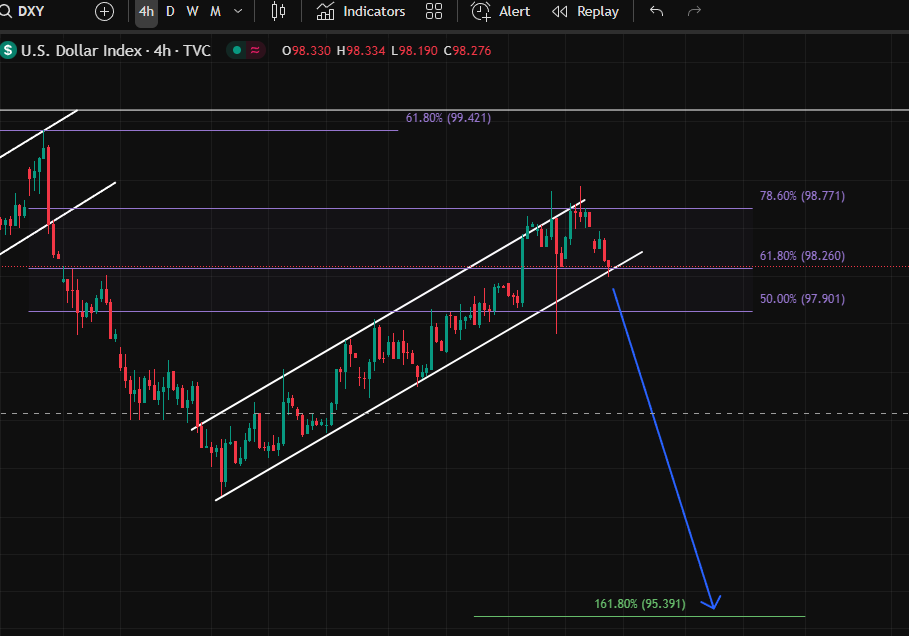The image size is (909, 636).
Task: Click the high price value H98.334
Action: click(x=361, y=50)
